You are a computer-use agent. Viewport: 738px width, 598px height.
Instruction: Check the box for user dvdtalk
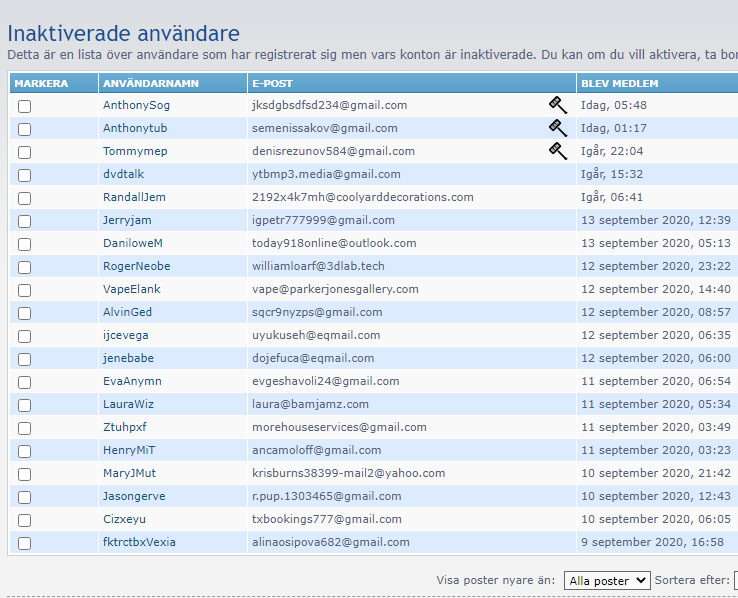click(x=24, y=175)
